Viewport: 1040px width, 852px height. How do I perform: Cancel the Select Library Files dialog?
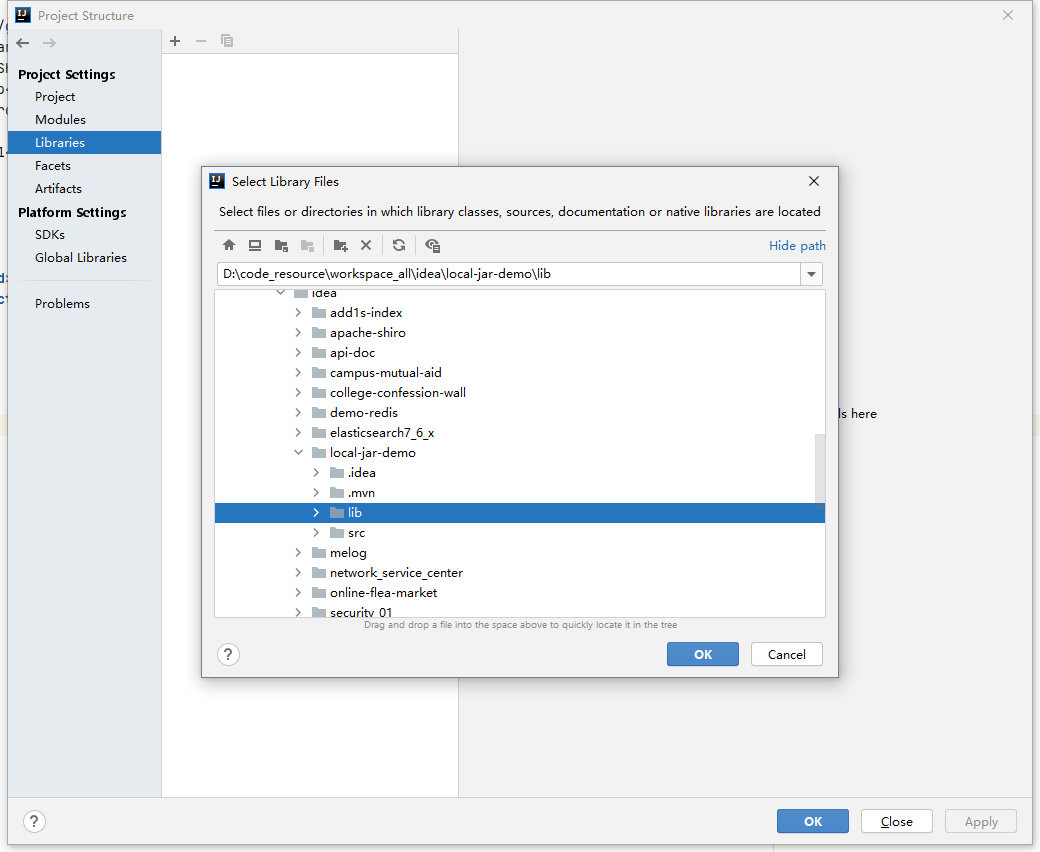786,654
